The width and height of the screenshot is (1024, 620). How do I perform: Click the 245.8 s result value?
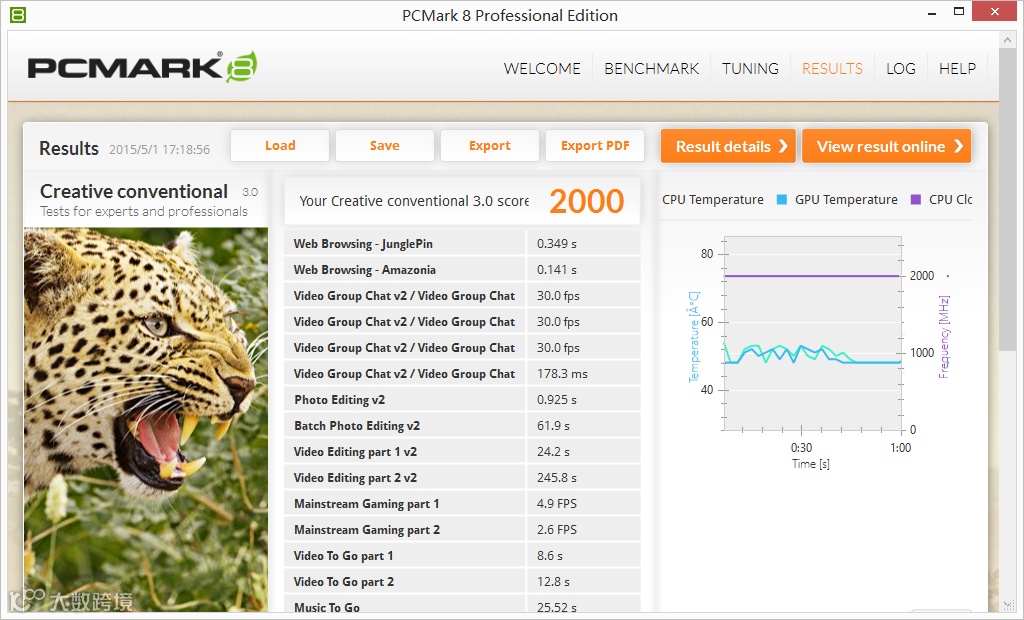click(556, 478)
